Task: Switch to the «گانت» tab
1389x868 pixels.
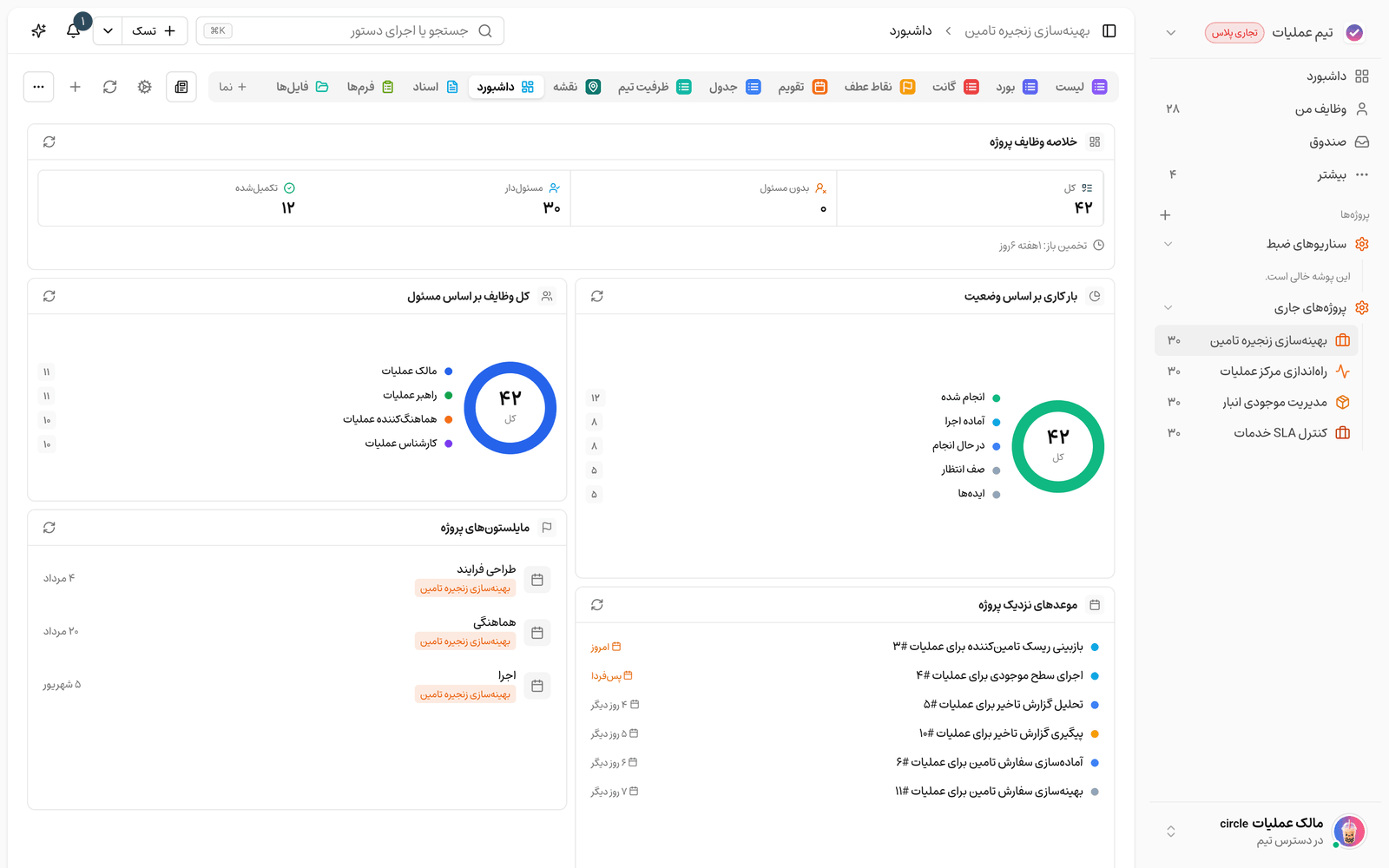Action: [x=955, y=87]
